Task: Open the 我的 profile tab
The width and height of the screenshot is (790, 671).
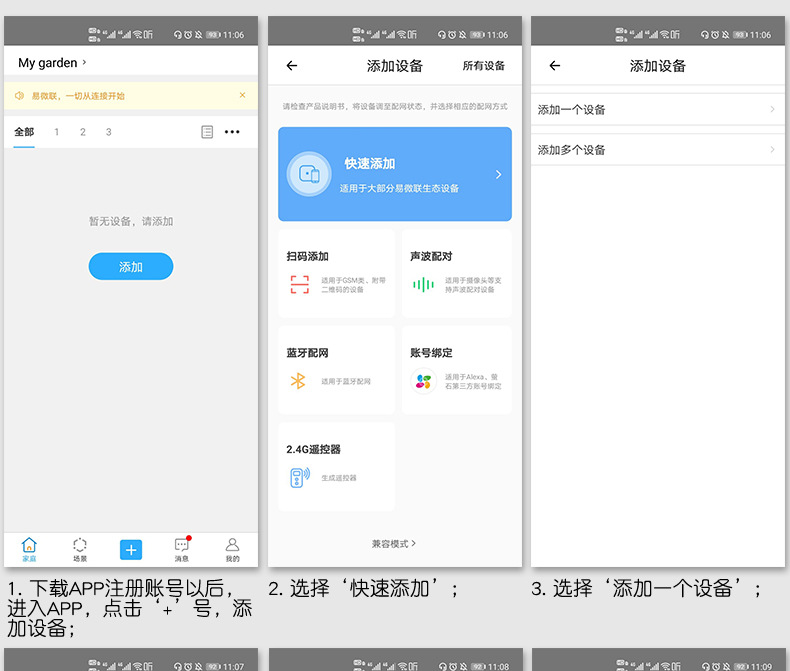Action: pos(232,550)
